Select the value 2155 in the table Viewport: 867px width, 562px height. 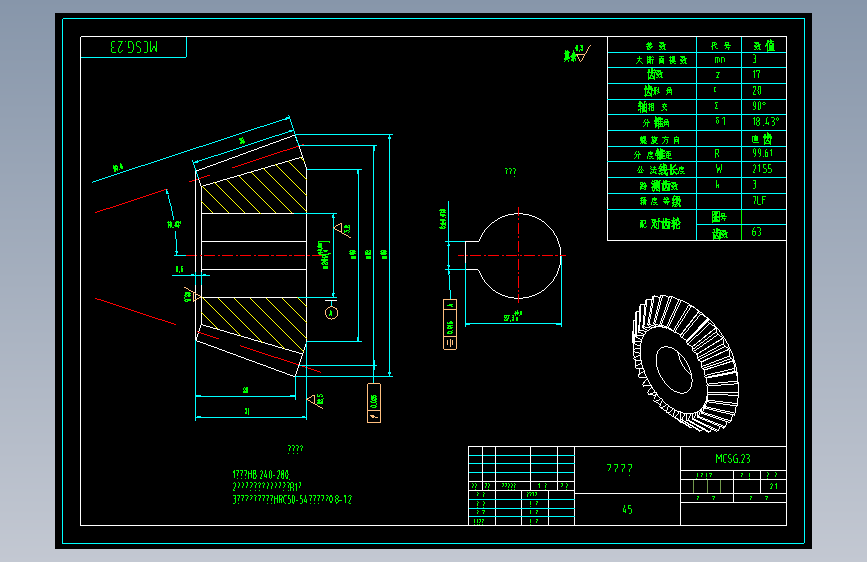click(x=762, y=169)
